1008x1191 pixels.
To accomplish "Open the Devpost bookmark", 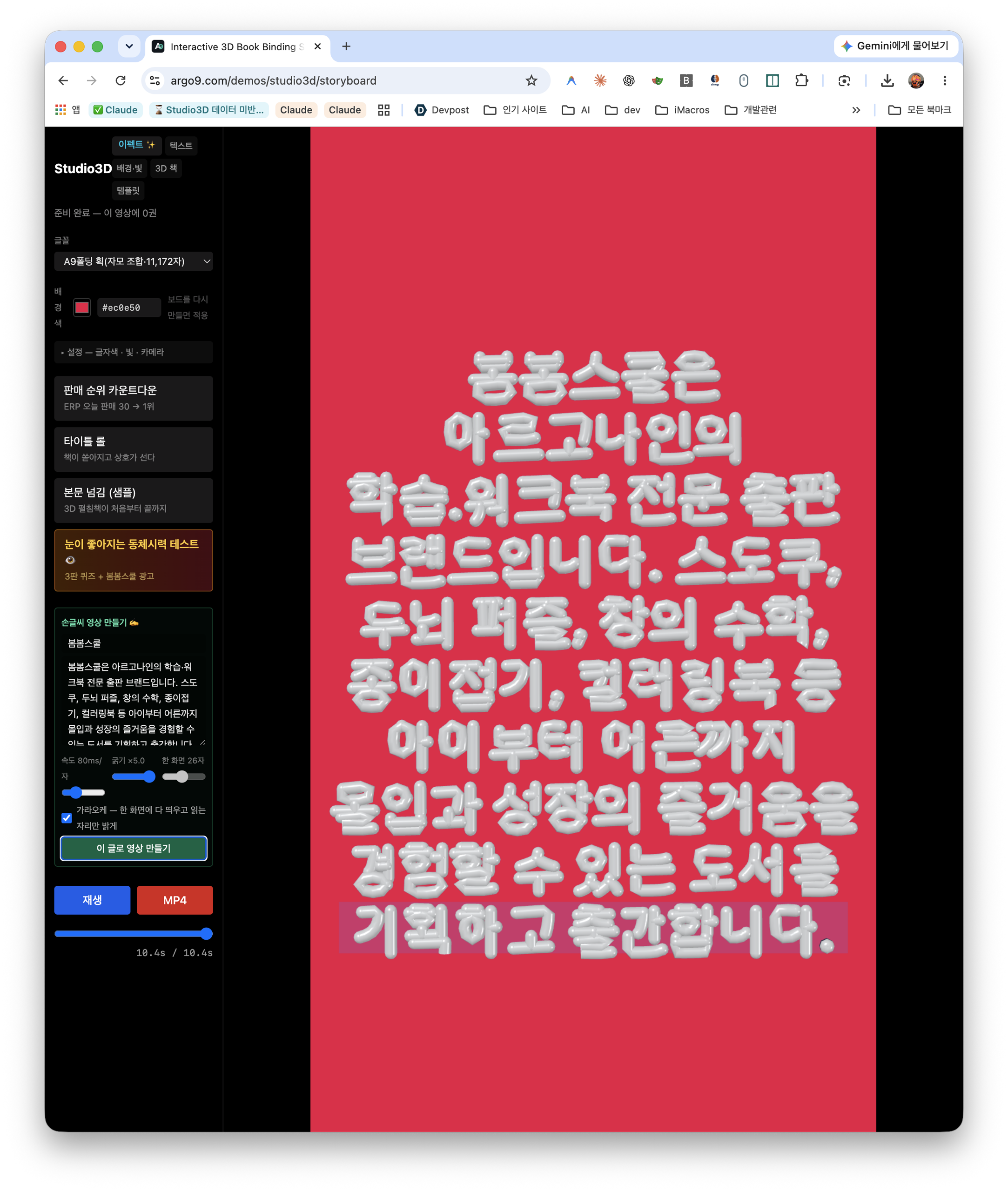I will tap(442, 110).
